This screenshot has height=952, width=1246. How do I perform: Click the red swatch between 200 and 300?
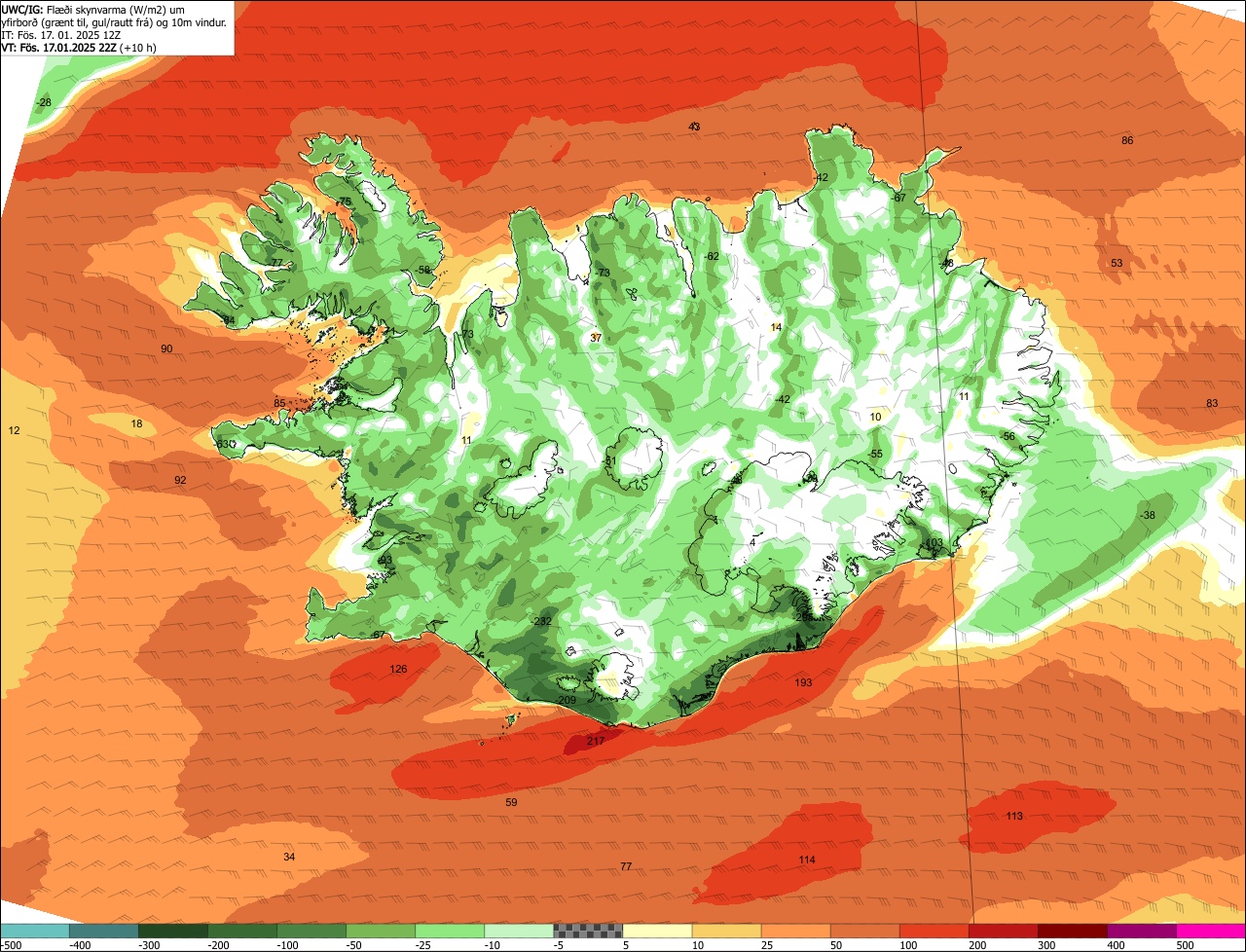(x=1003, y=931)
